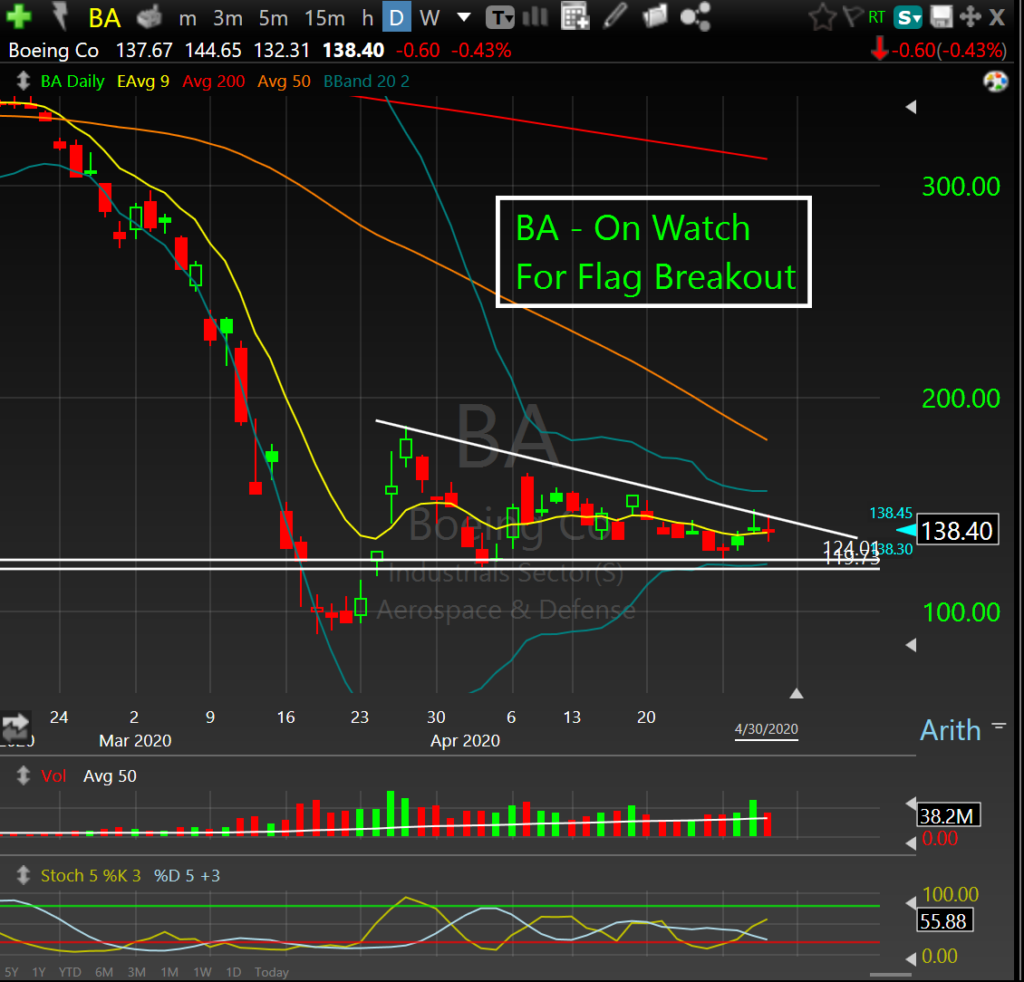
Task: Click the Stoch pane up-down arrows
Action: coord(23,875)
